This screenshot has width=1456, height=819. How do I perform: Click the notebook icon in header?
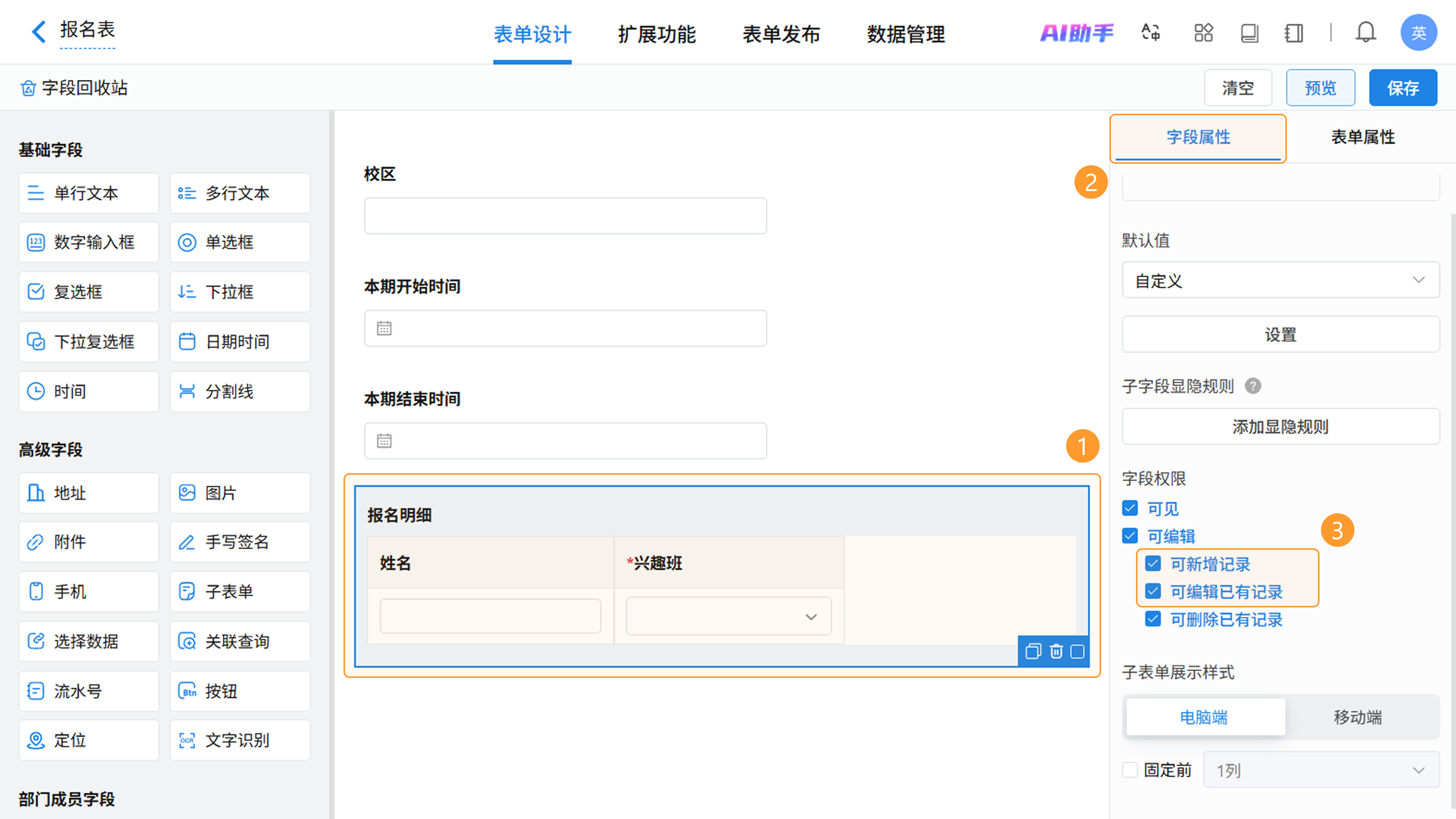1293,33
